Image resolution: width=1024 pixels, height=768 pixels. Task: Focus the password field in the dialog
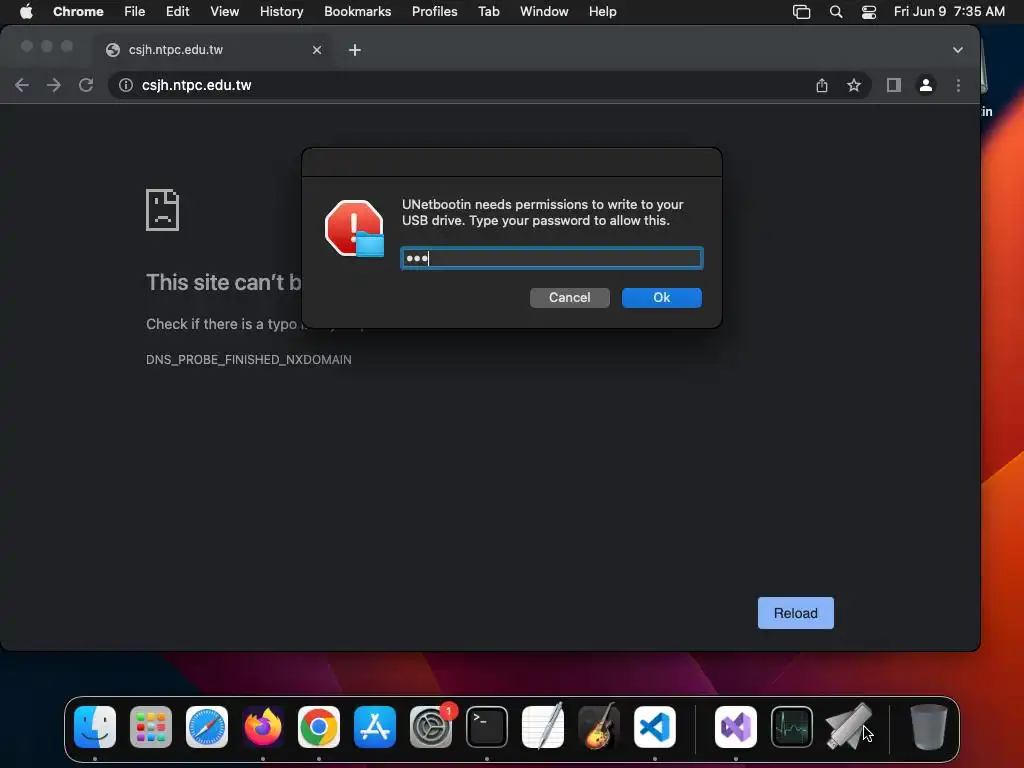(552, 258)
